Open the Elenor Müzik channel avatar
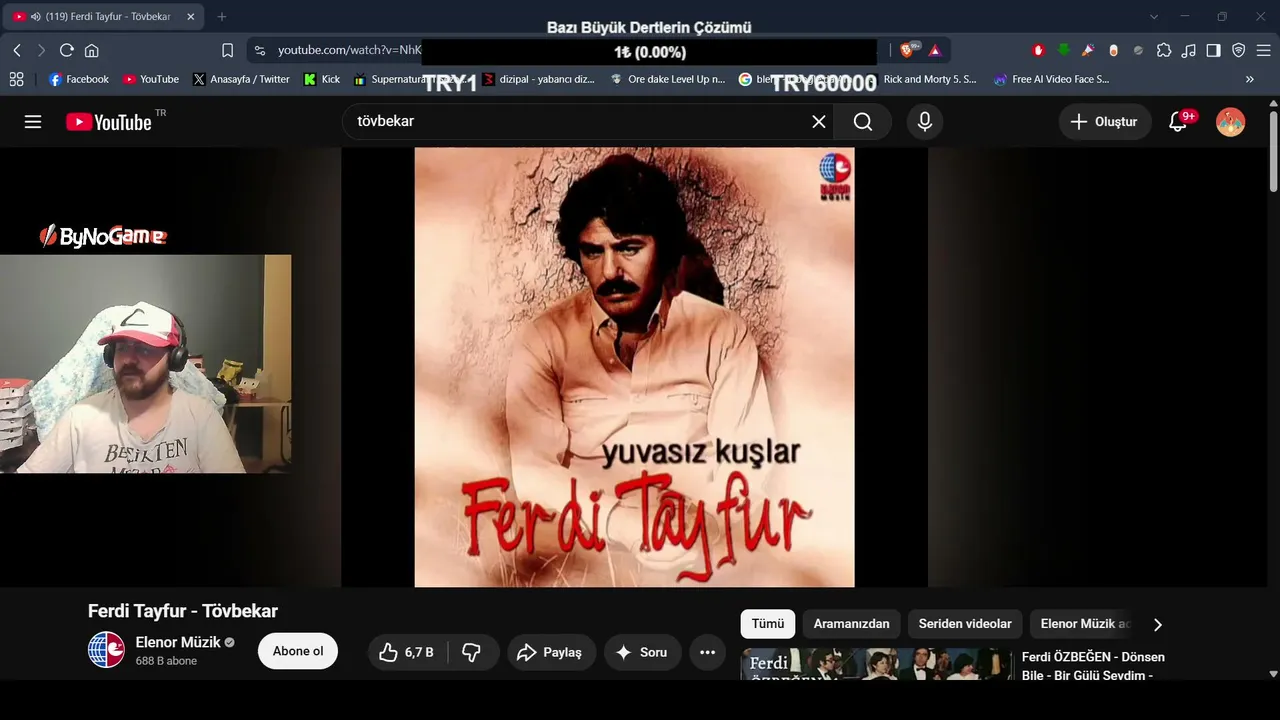 click(106, 651)
